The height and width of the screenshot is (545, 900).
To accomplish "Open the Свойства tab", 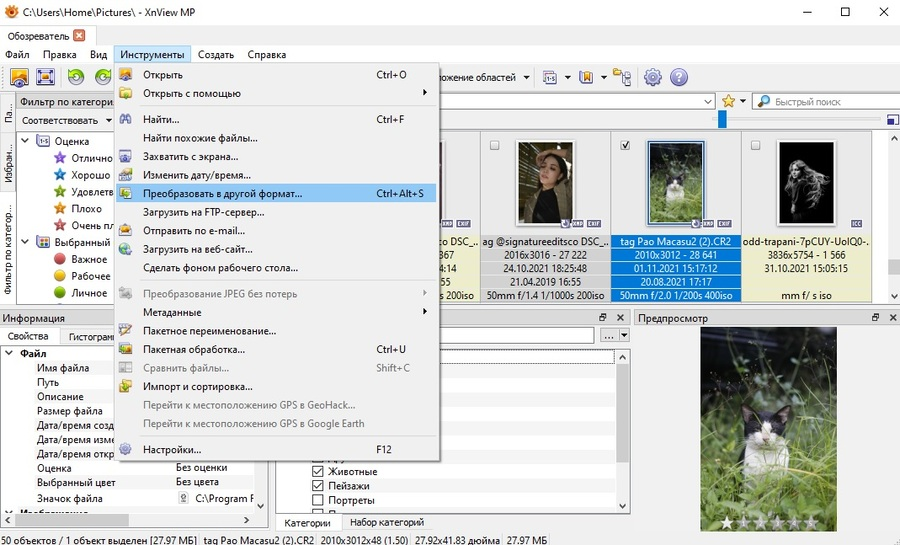I will (x=28, y=336).
